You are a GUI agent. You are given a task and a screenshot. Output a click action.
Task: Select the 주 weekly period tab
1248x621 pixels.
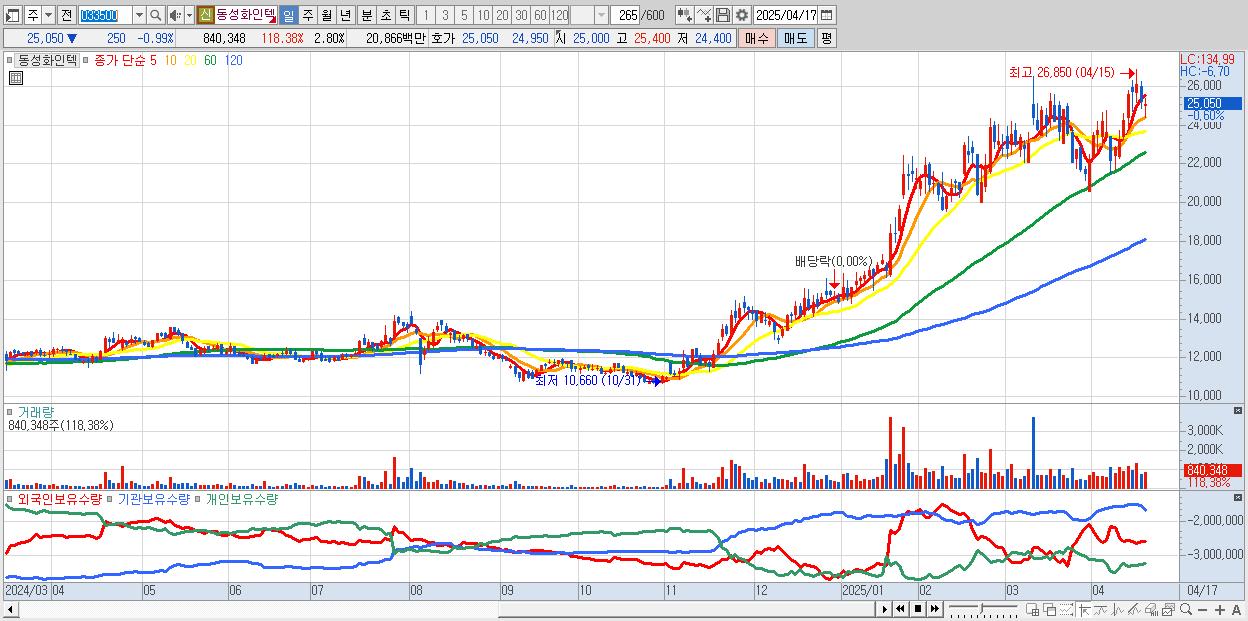click(x=307, y=15)
